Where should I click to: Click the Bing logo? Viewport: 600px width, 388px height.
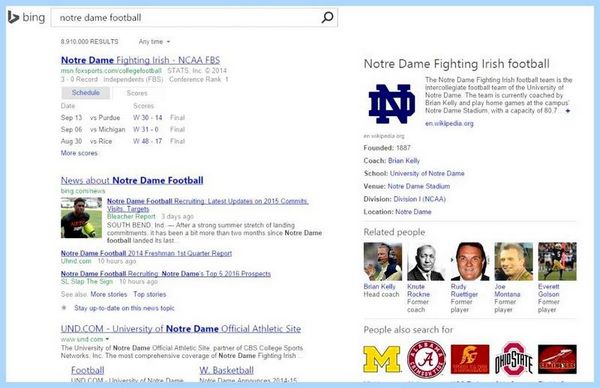[26, 17]
